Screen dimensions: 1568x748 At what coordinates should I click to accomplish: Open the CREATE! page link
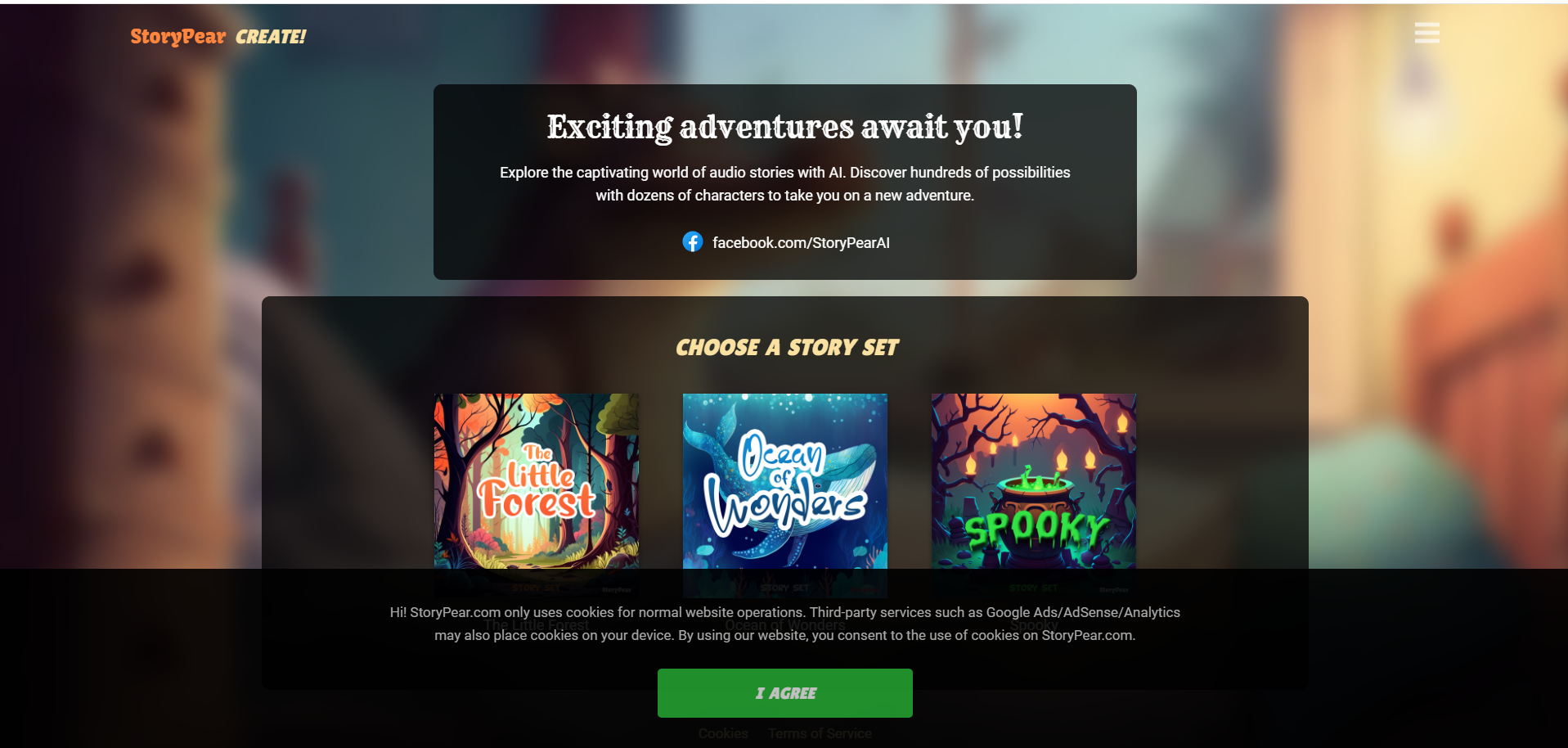[271, 37]
